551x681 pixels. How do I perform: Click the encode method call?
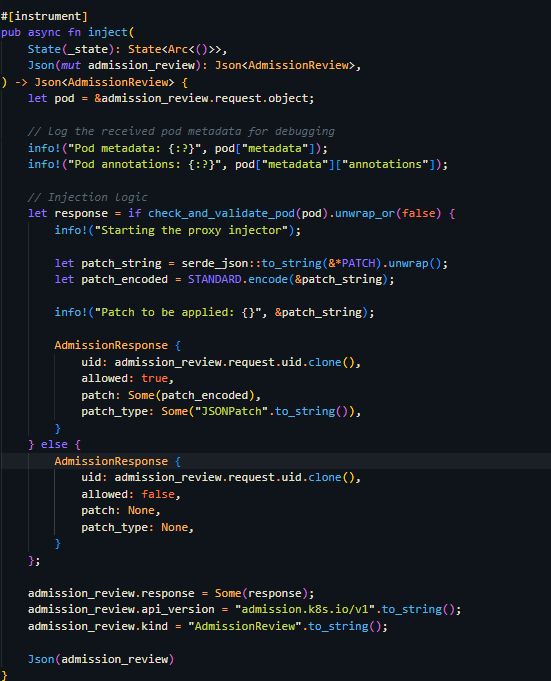pos(268,279)
